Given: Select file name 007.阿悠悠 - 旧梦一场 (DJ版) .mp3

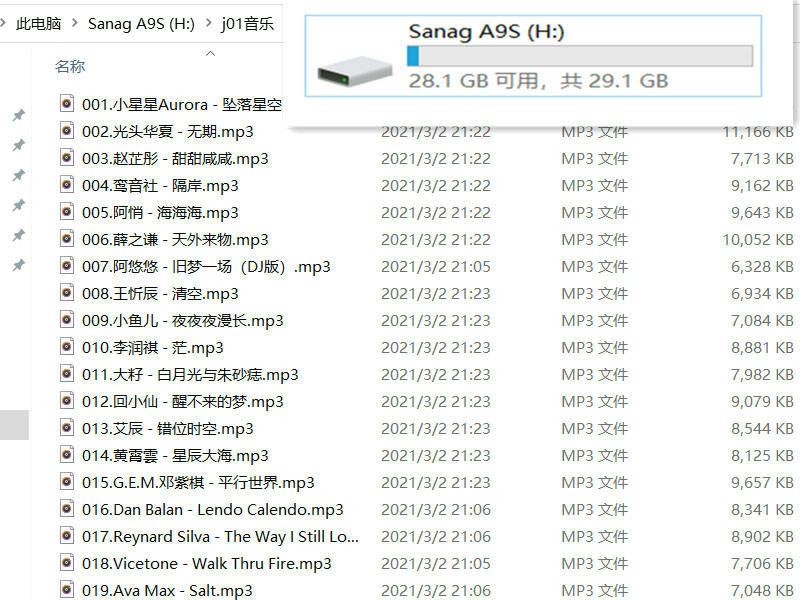Looking at the screenshot, I should pos(206,267).
